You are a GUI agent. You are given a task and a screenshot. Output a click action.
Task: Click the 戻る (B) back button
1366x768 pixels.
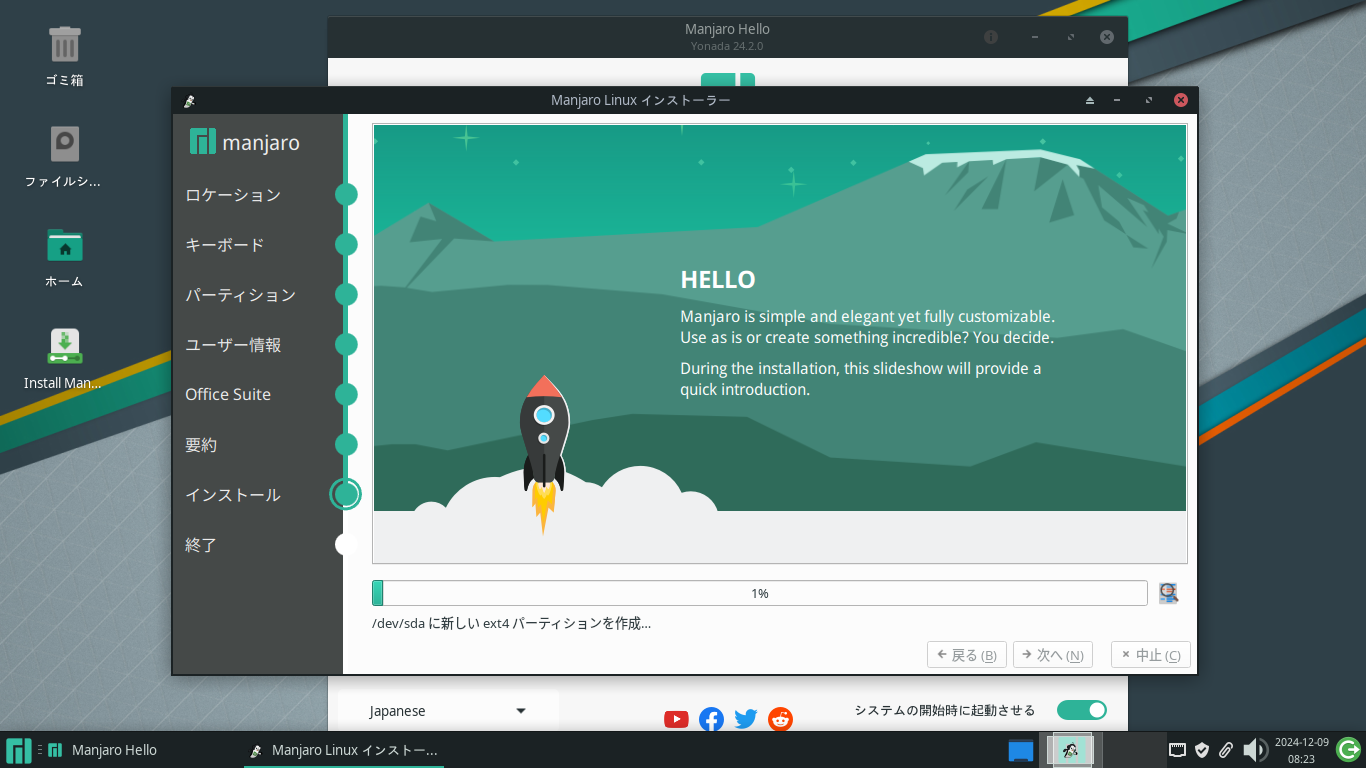point(967,655)
